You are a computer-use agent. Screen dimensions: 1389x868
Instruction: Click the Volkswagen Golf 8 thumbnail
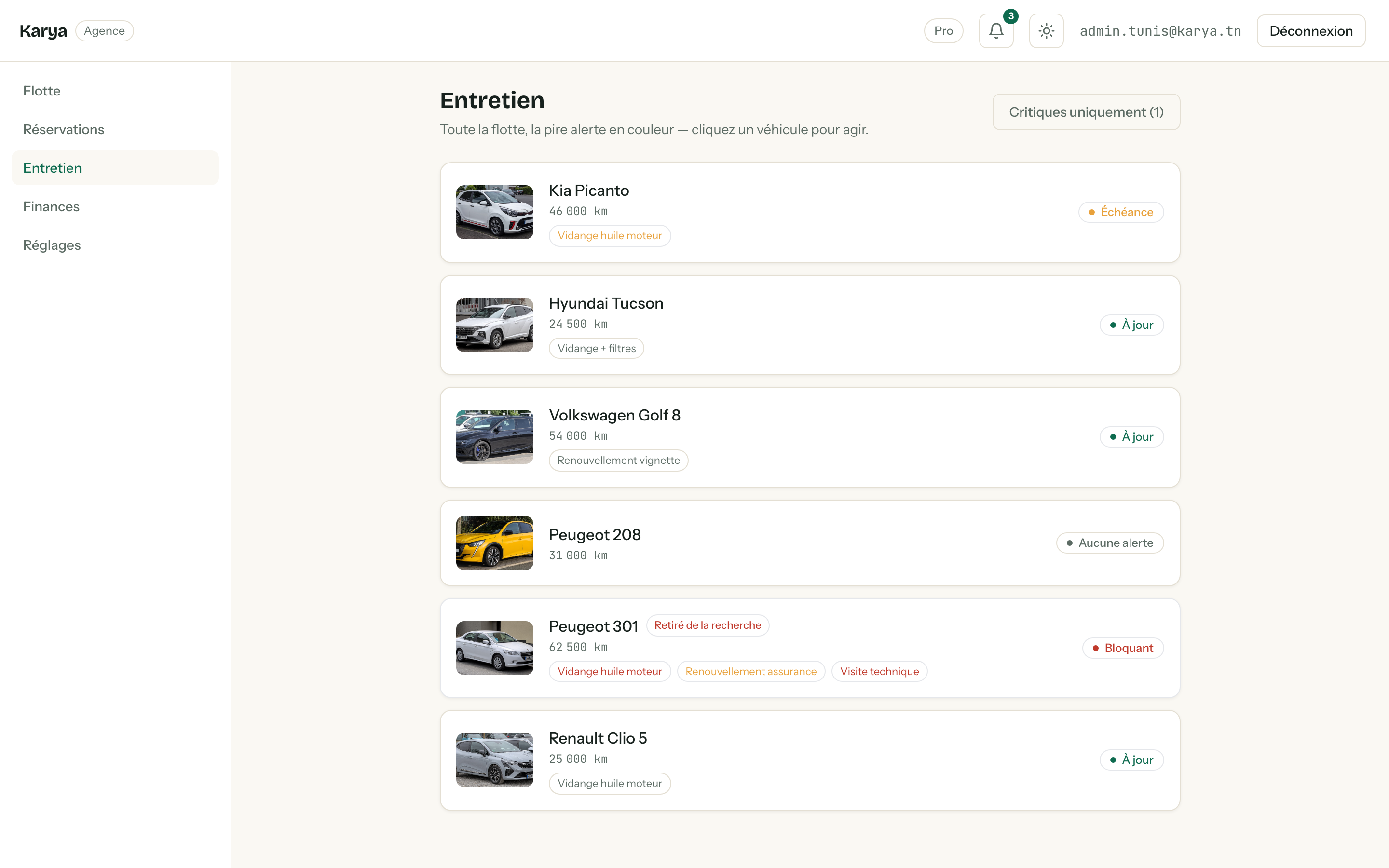[494, 437]
